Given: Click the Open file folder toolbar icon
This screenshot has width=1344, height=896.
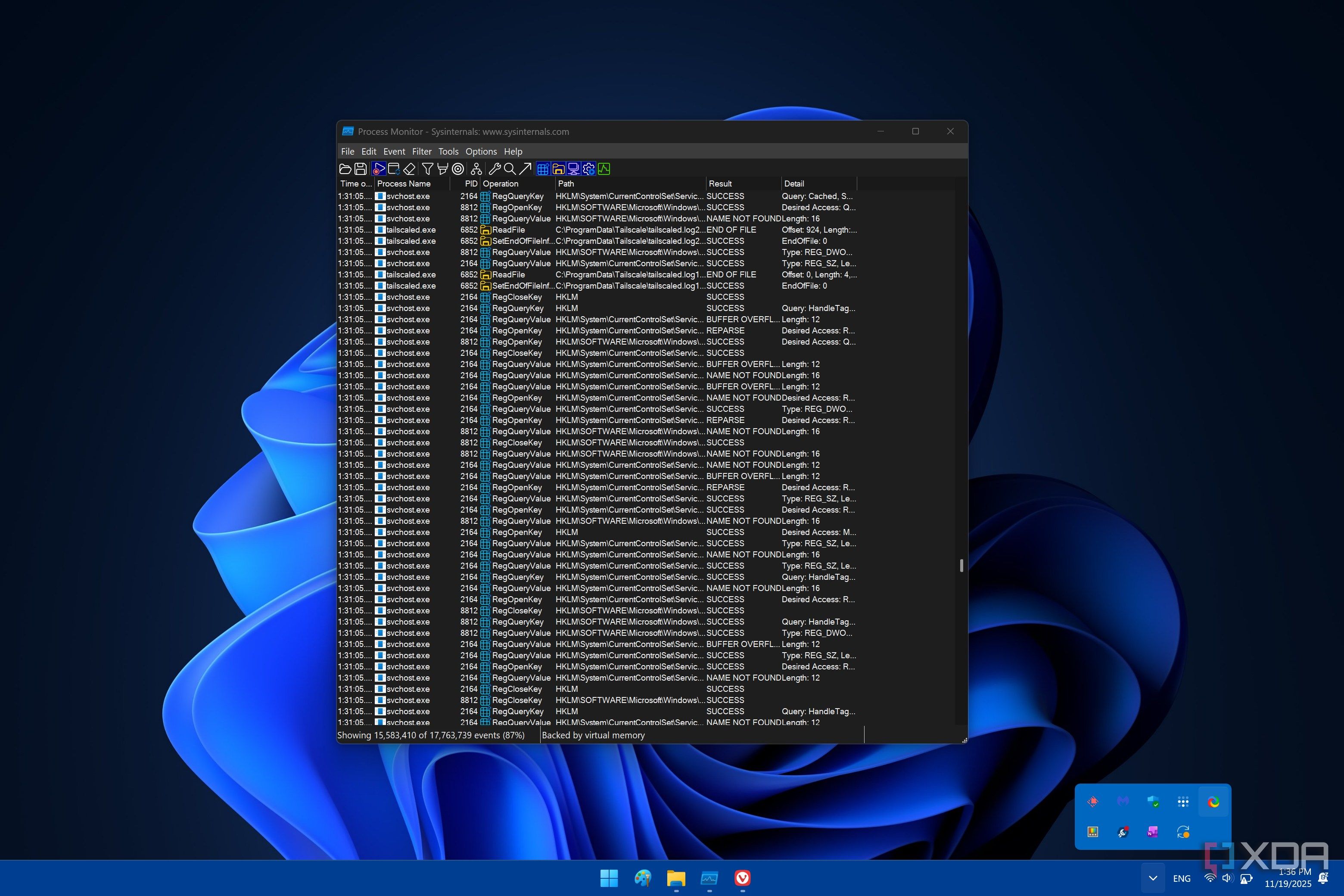Looking at the screenshot, I should pos(345,168).
